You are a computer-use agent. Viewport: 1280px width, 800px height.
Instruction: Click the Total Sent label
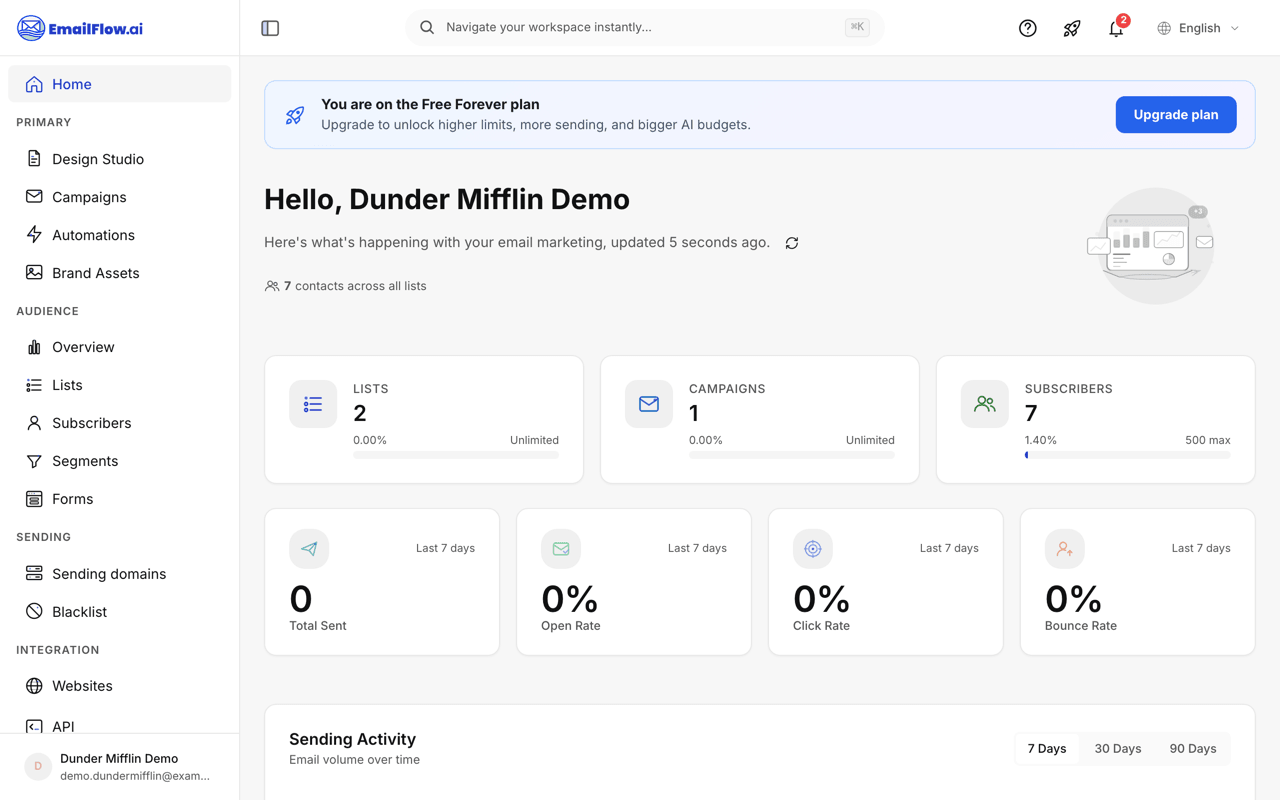tap(318, 626)
